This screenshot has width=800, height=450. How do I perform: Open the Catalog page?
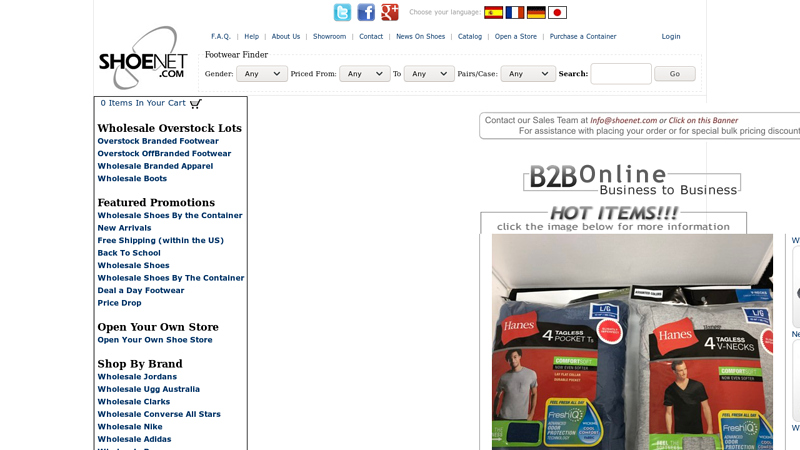pos(470,36)
